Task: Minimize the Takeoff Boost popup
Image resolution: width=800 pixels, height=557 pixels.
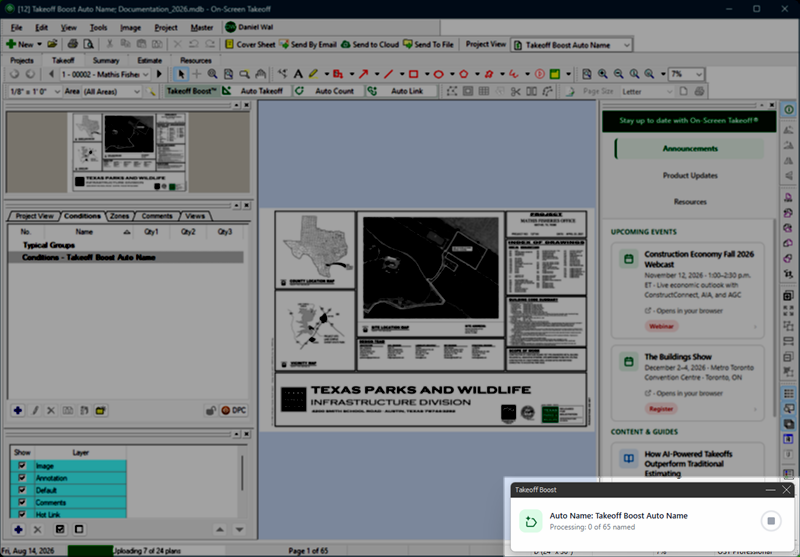Action: click(x=770, y=490)
